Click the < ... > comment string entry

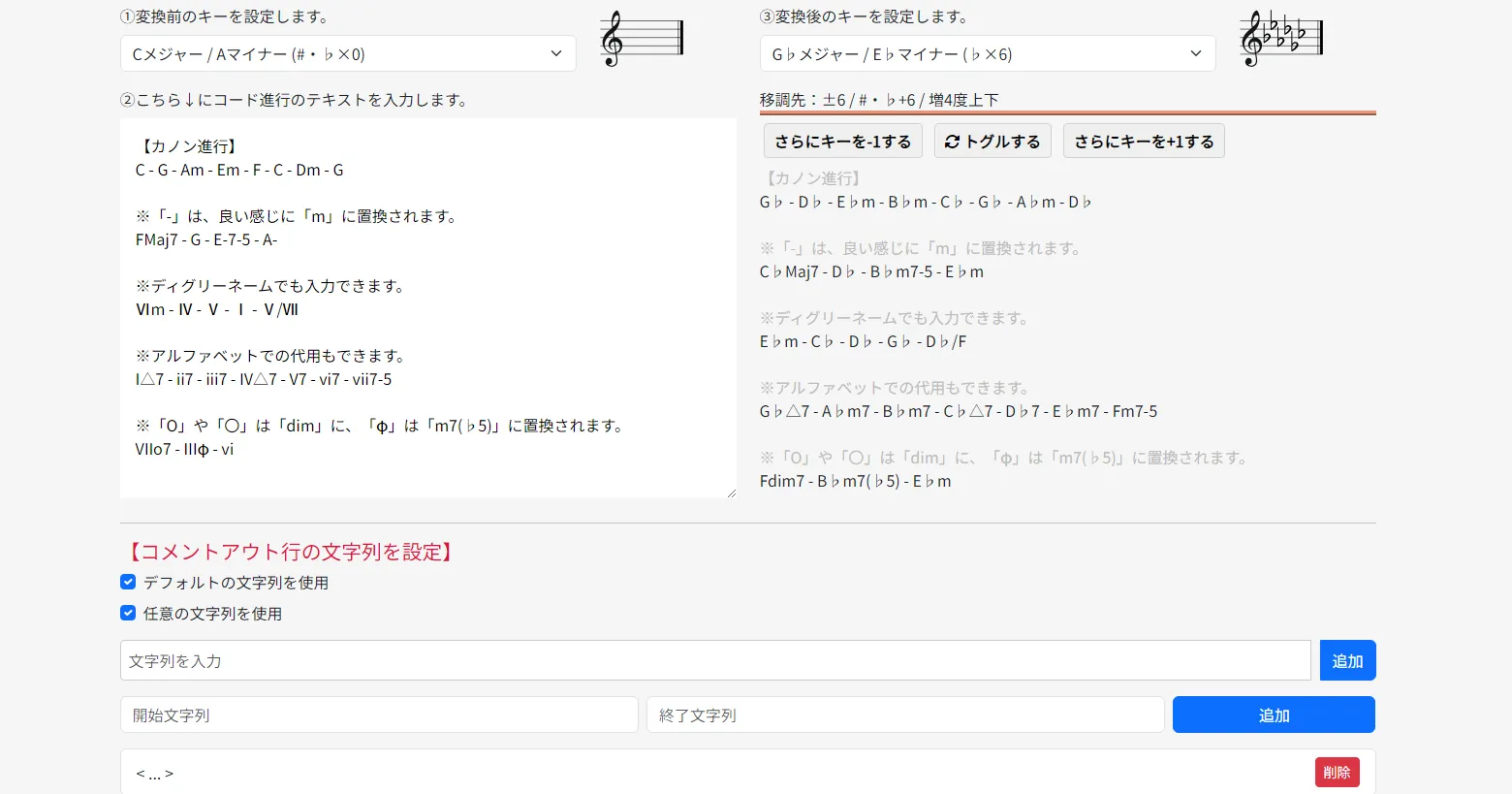pos(155,773)
